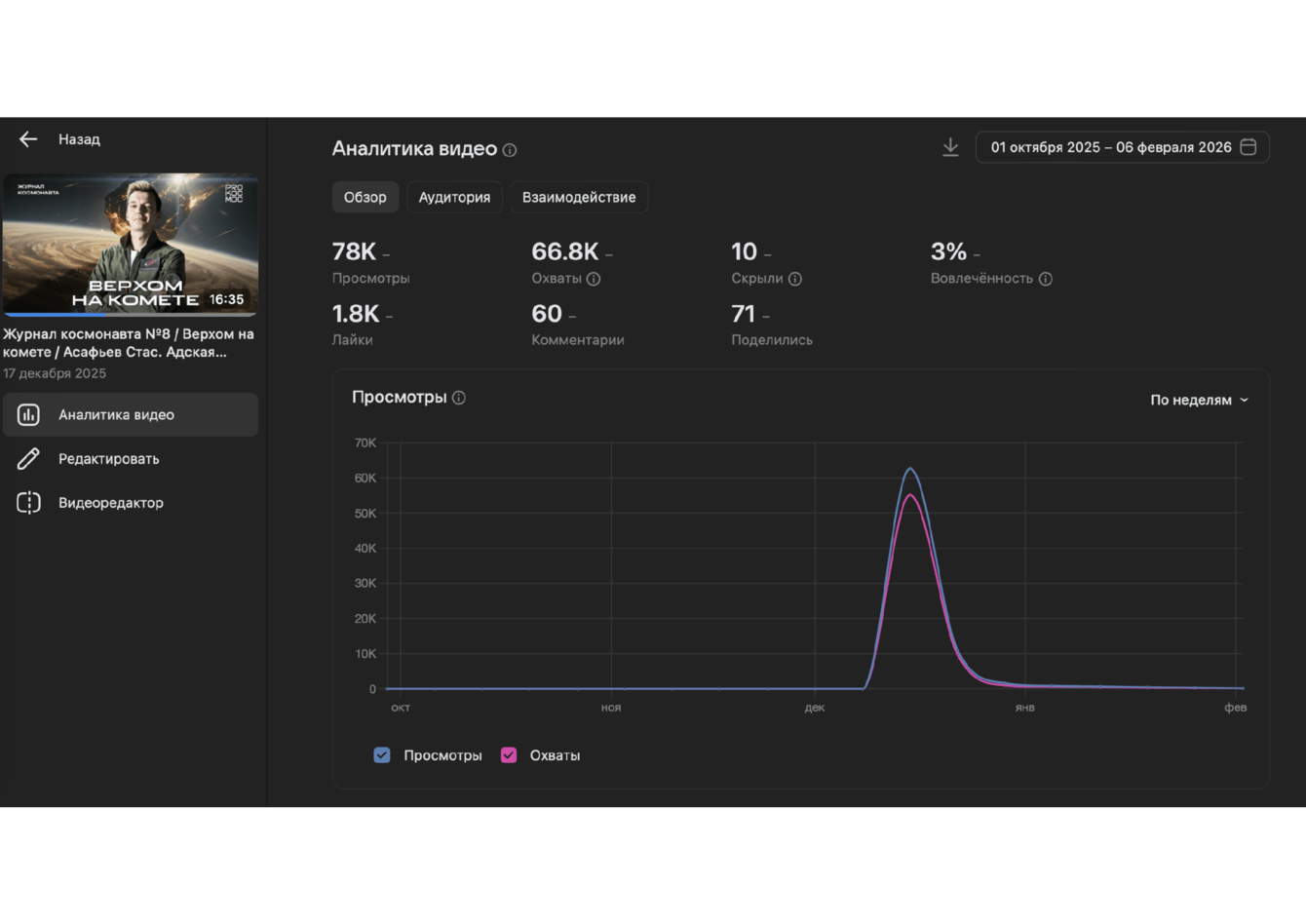The width and height of the screenshot is (1306, 924).
Task: Click info icon next to Охваты metric
Action: coord(594,279)
